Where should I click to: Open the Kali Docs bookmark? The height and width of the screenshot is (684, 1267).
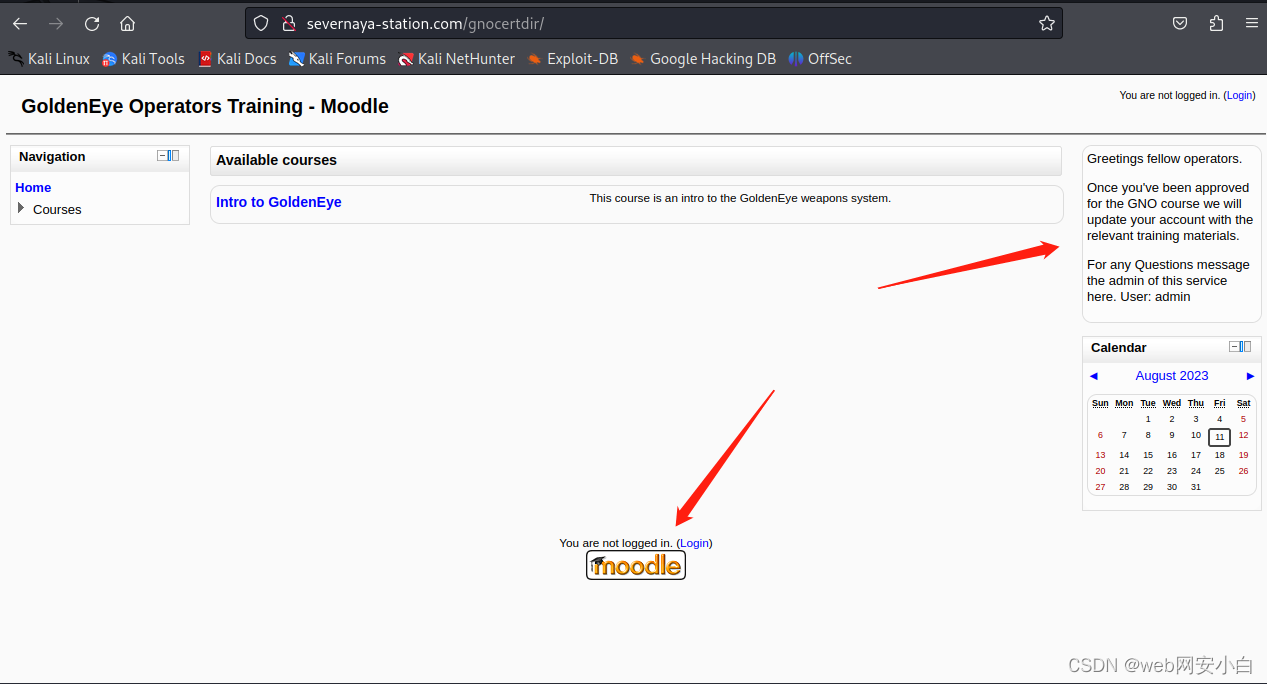(x=237, y=59)
